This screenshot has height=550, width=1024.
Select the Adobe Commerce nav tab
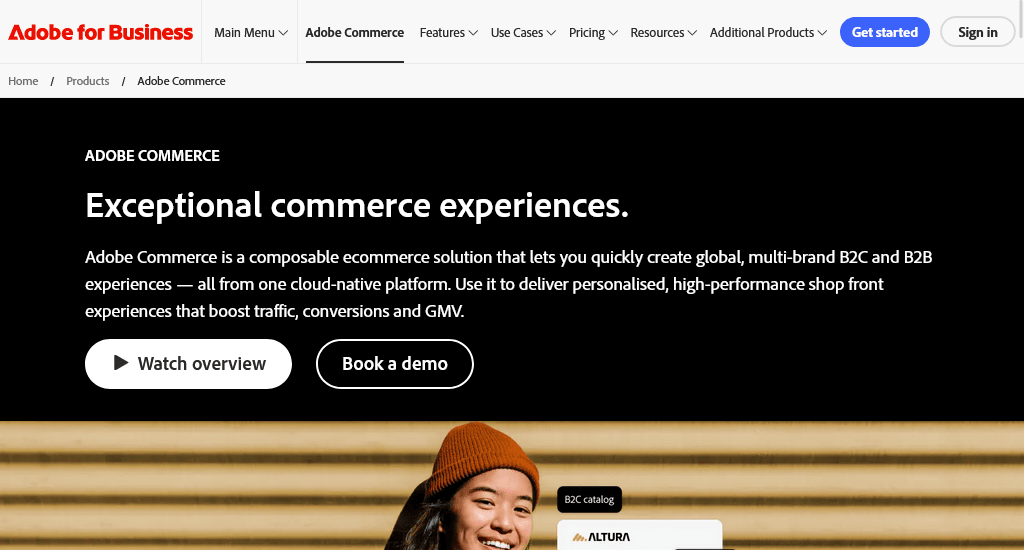(355, 32)
